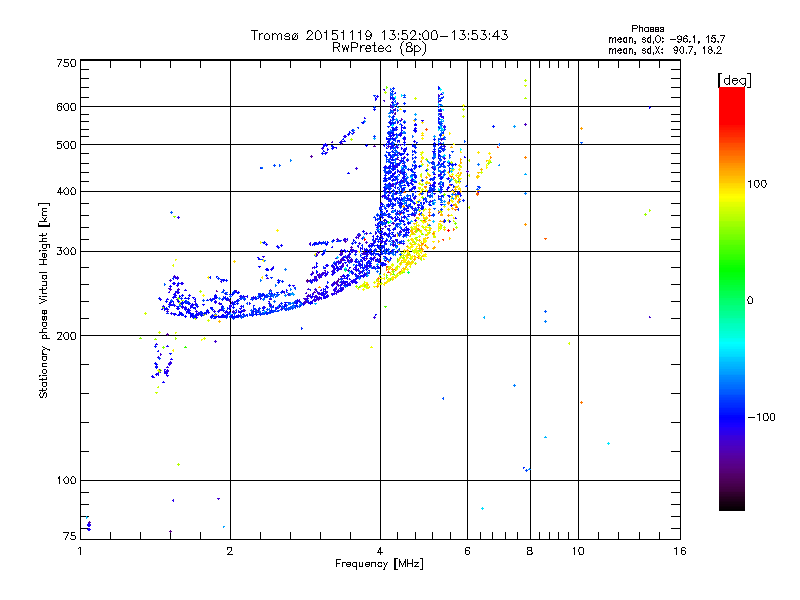Screen dimensions: 800x600
Task: Click the x-axis label '6'
Action: 467,551
